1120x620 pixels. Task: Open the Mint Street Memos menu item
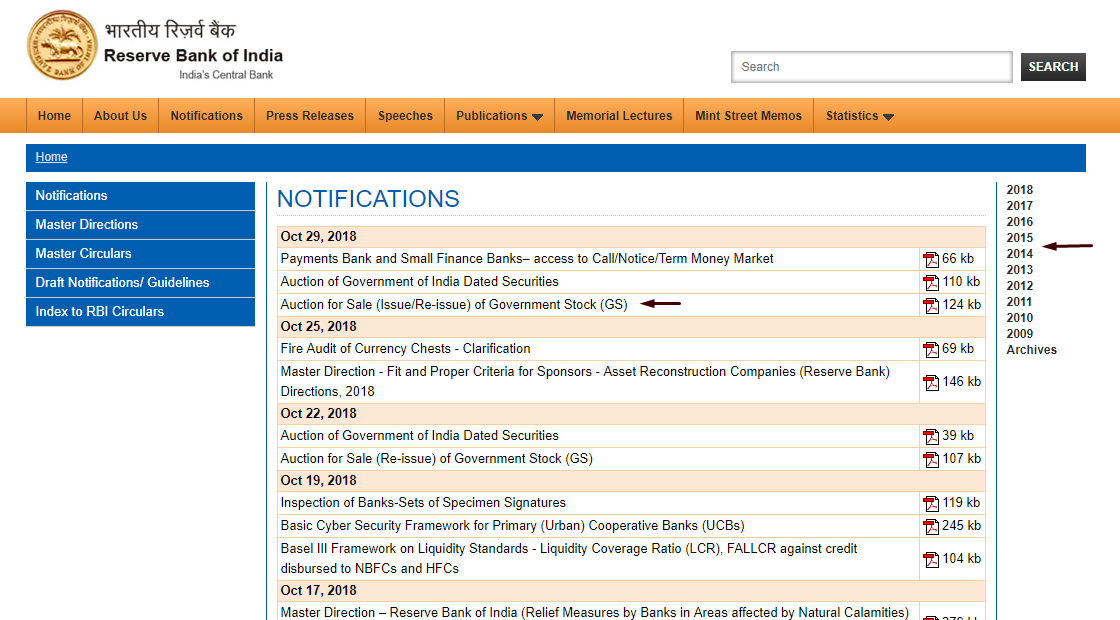click(x=749, y=116)
